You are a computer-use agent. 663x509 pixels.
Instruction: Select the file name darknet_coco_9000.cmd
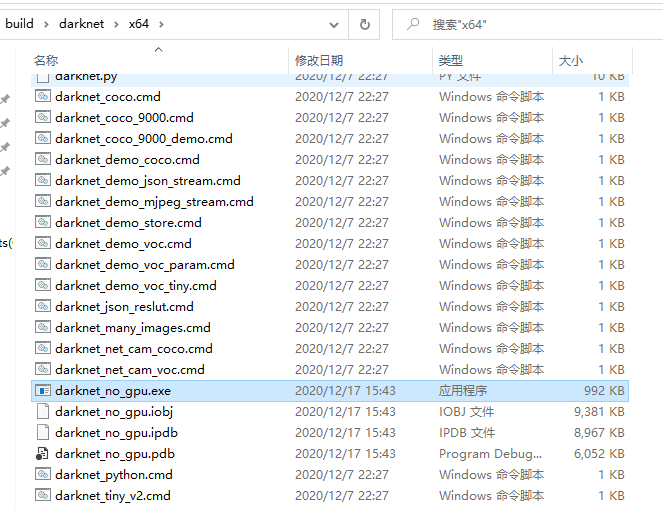124,118
